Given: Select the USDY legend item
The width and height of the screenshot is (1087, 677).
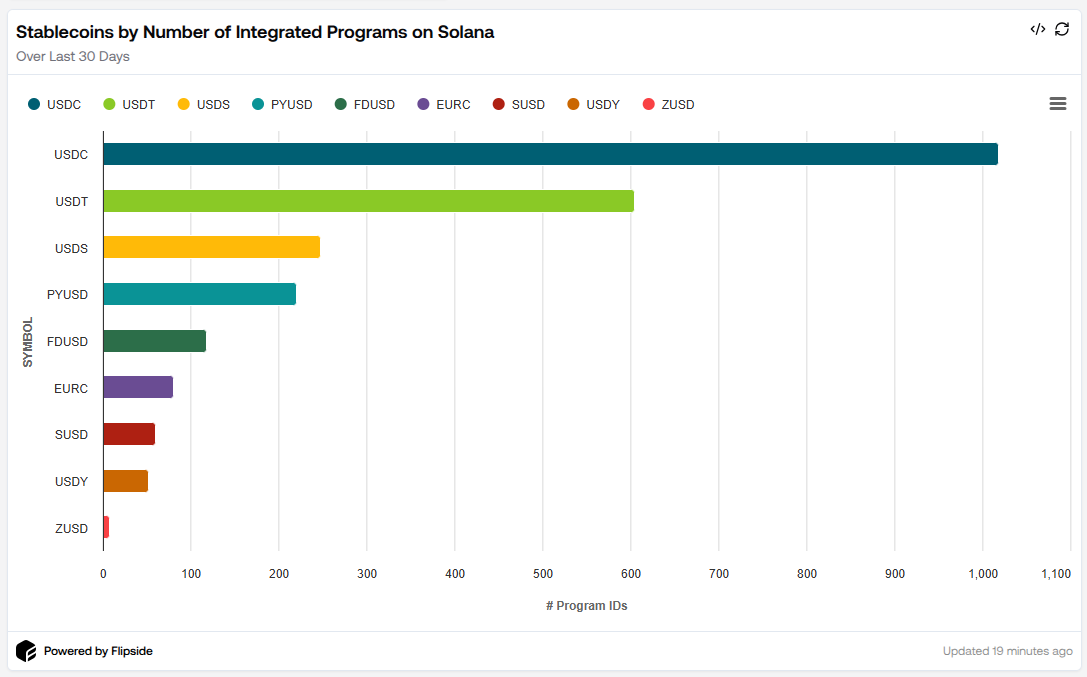Looking at the screenshot, I should tap(593, 104).
